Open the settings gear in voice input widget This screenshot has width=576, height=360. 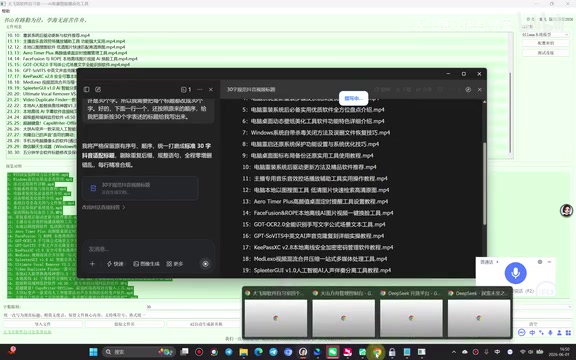(x=540, y=262)
